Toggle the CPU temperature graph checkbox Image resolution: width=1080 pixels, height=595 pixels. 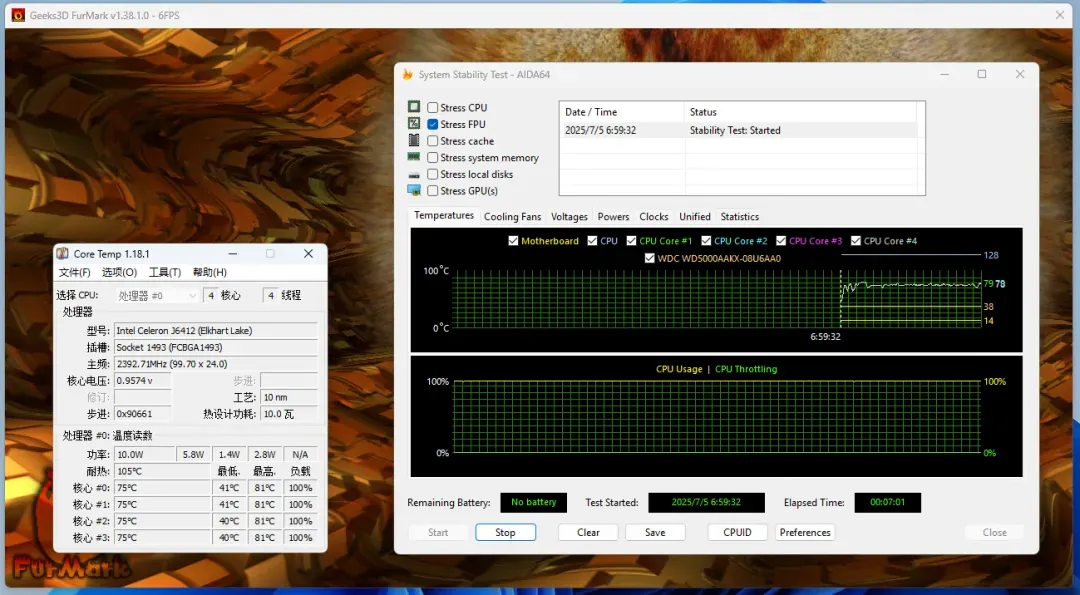(592, 241)
